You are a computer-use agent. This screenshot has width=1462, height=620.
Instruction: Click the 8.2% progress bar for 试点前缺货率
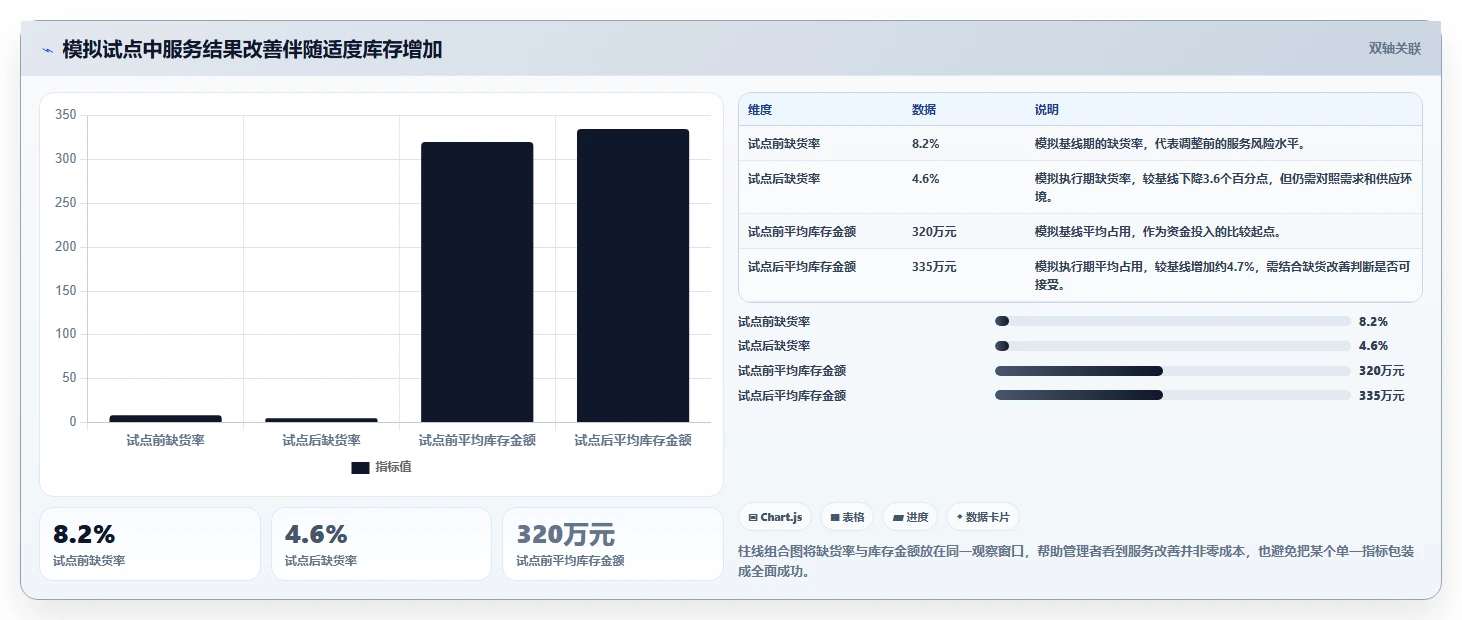coord(1173,321)
